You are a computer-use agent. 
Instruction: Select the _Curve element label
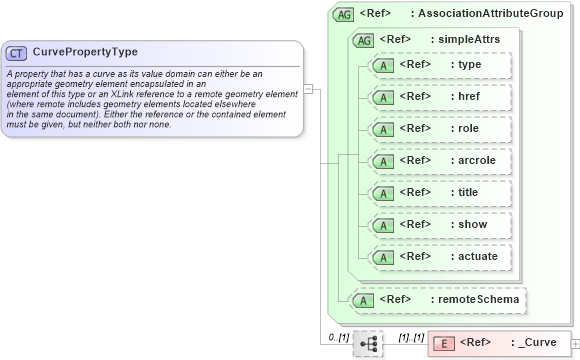pos(537,343)
